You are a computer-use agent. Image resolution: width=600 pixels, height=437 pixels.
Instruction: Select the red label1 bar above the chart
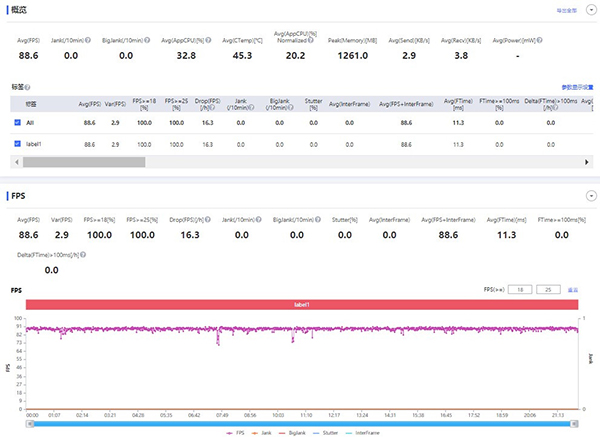299,303
